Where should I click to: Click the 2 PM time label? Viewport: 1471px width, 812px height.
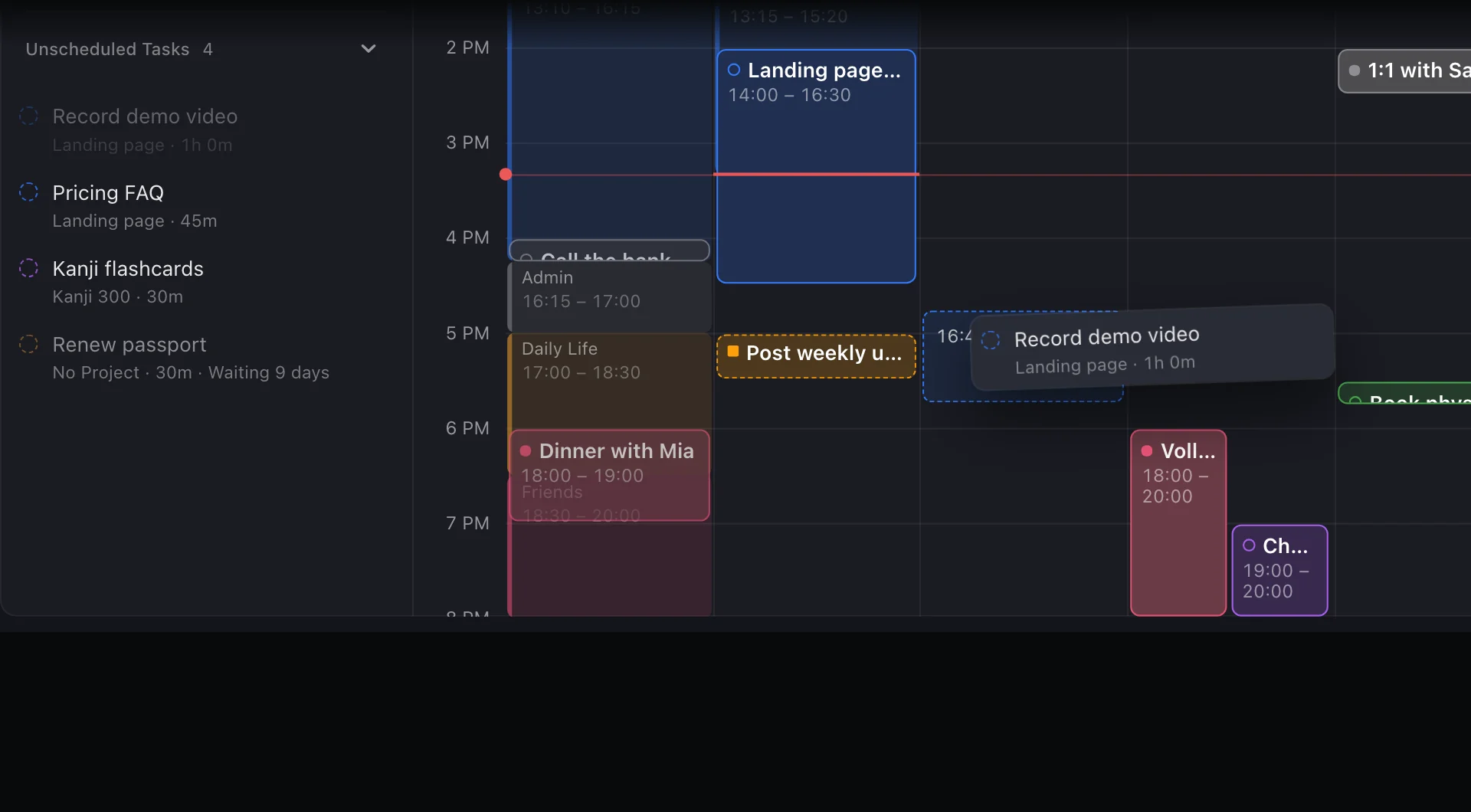pos(467,47)
